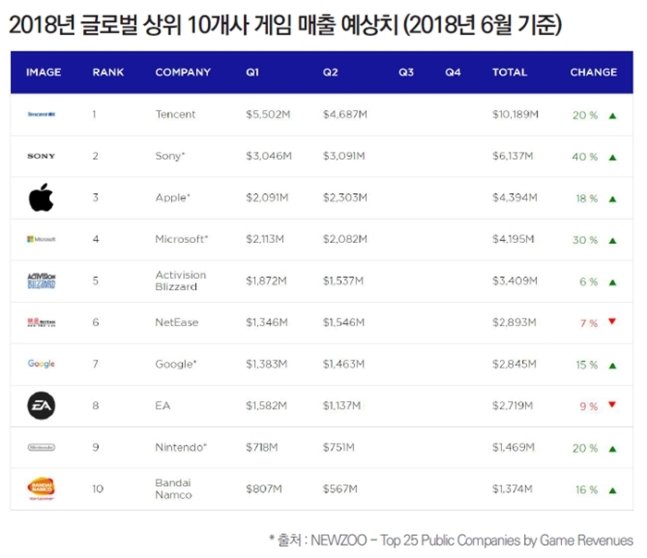Click green up arrow in Google row
The height and width of the screenshot is (558, 647).
pyautogui.click(x=613, y=366)
